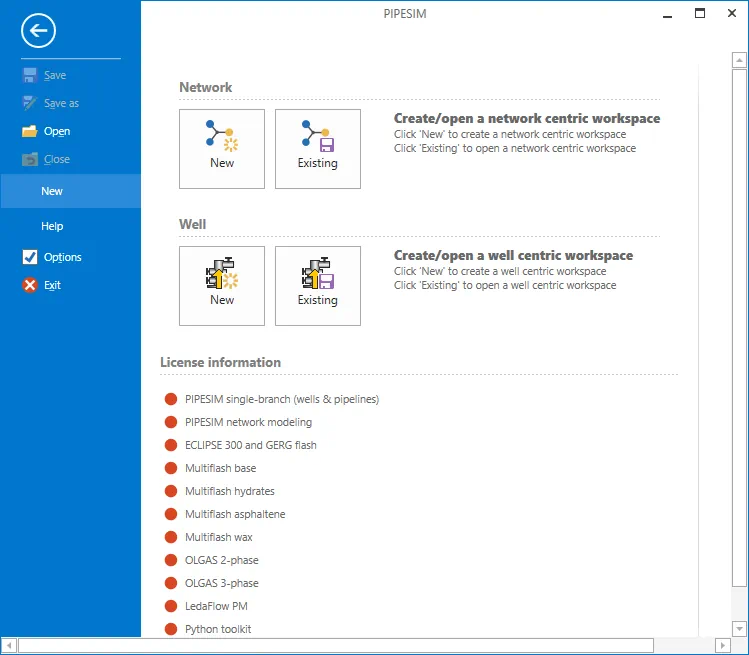
Task: Click the 'Well' section heading
Action: (x=193, y=224)
